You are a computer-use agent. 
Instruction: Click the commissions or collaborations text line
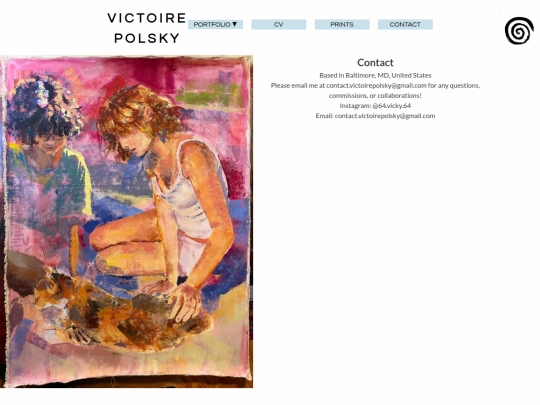[375, 95]
